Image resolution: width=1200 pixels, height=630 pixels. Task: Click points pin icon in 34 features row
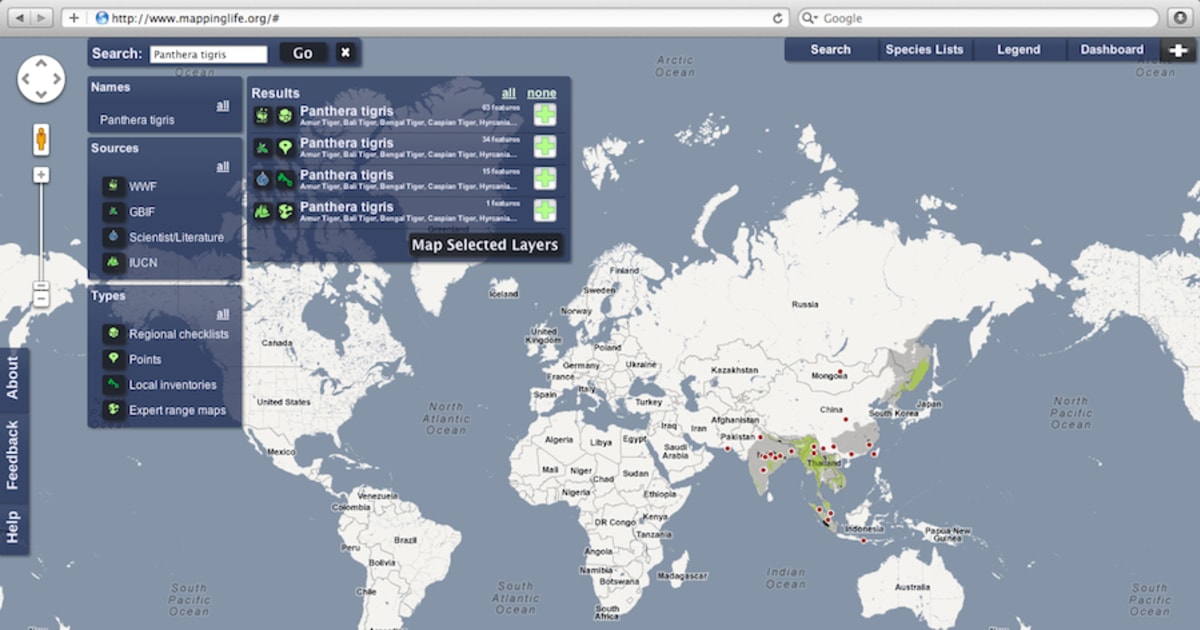285,148
